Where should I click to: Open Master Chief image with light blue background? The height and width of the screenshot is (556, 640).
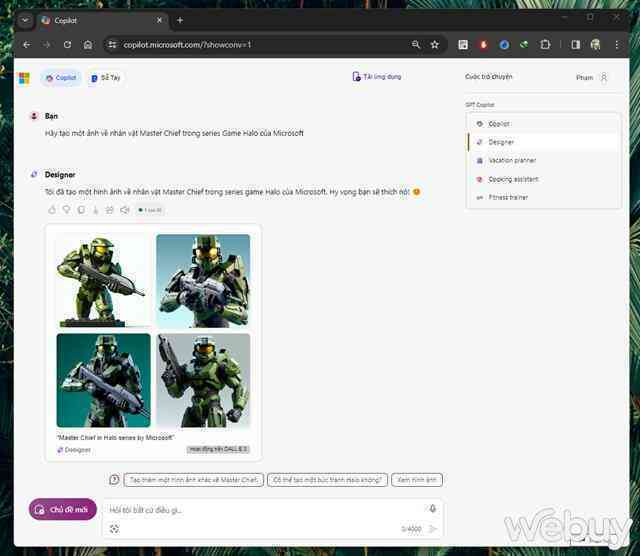click(203, 281)
